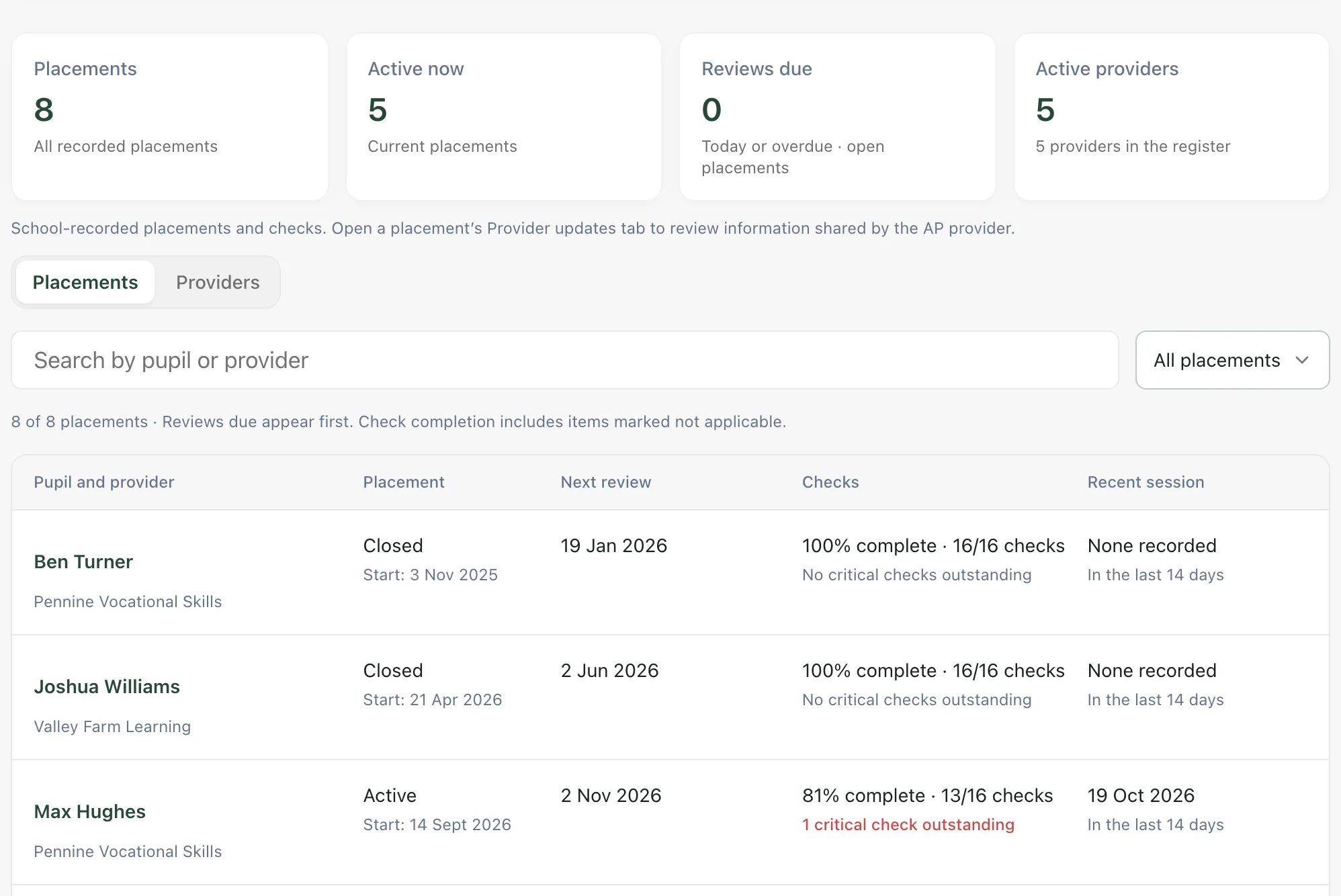Click the 2 Nov 2026 review date

pos(611,795)
